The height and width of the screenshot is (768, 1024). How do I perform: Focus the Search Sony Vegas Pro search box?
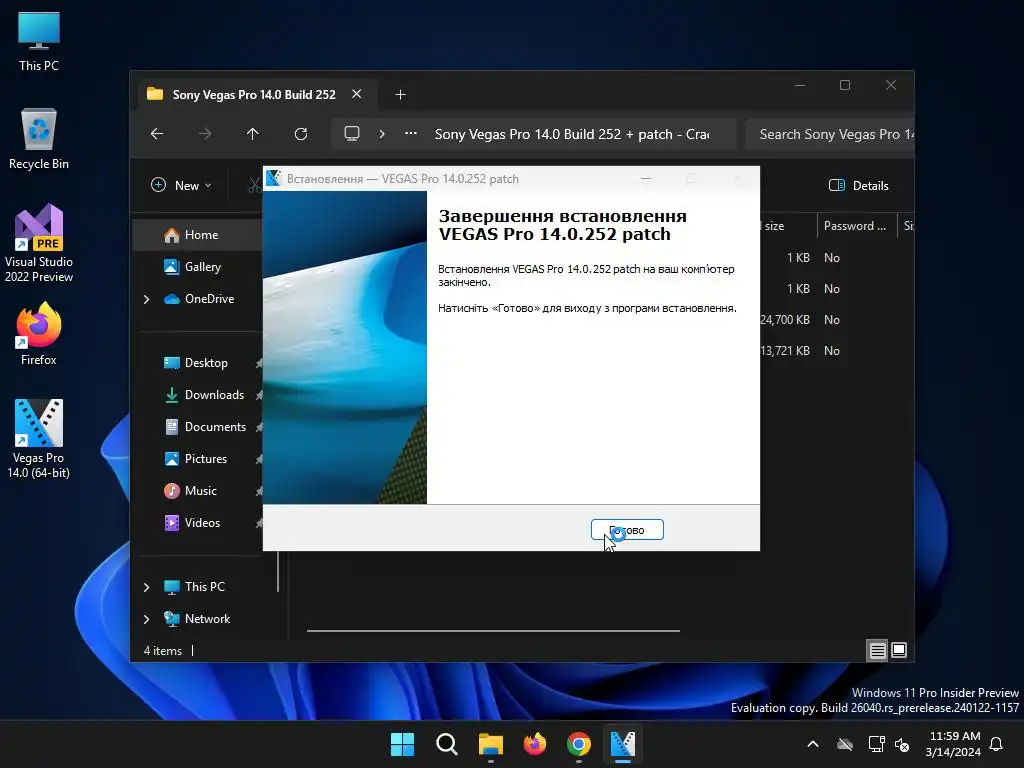pos(829,135)
